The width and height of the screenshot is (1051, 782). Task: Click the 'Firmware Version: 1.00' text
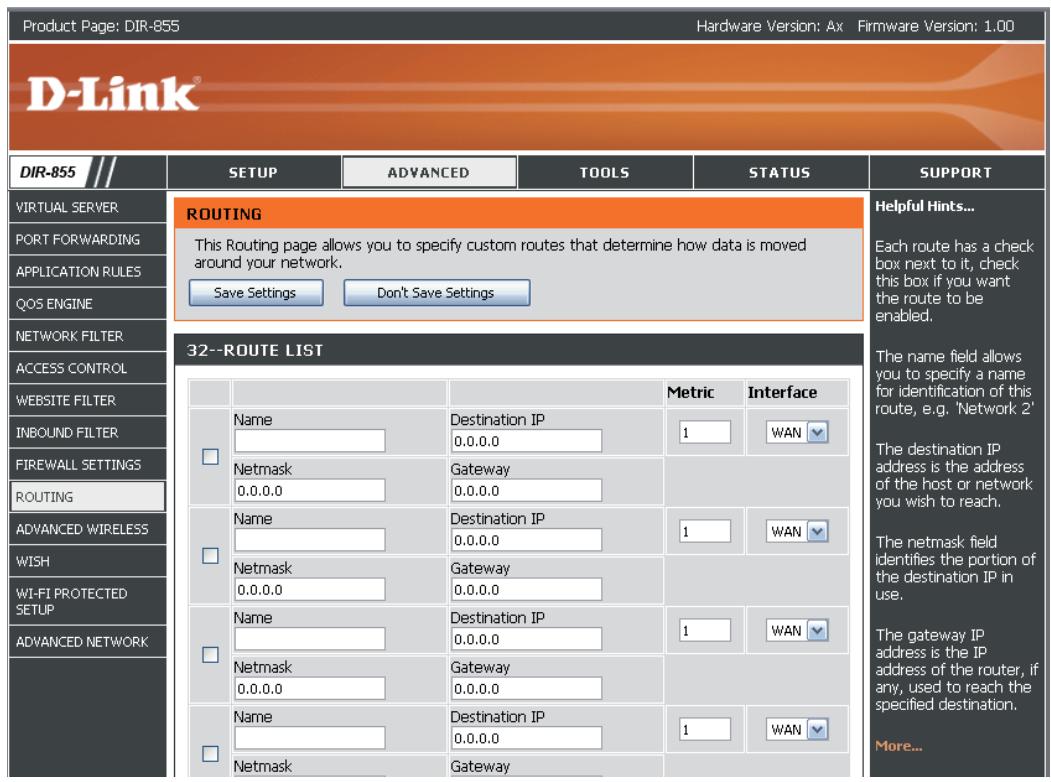[x=936, y=26]
